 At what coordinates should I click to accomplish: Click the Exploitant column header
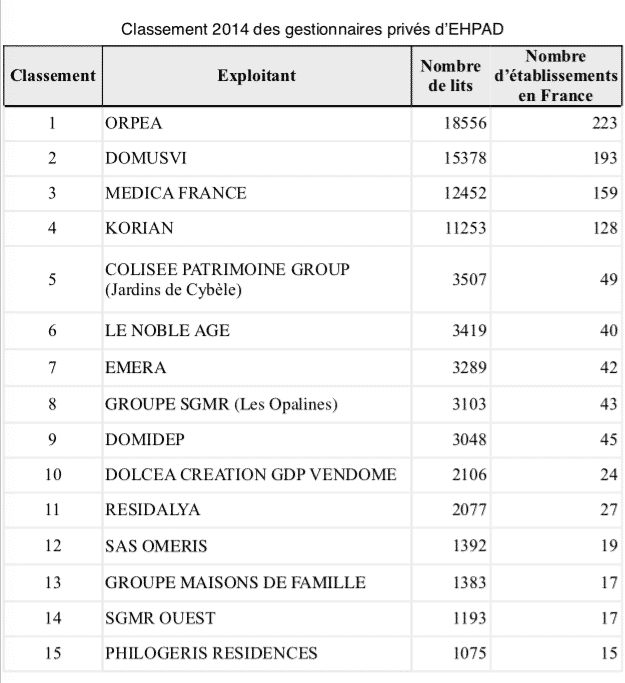[256, 75]
